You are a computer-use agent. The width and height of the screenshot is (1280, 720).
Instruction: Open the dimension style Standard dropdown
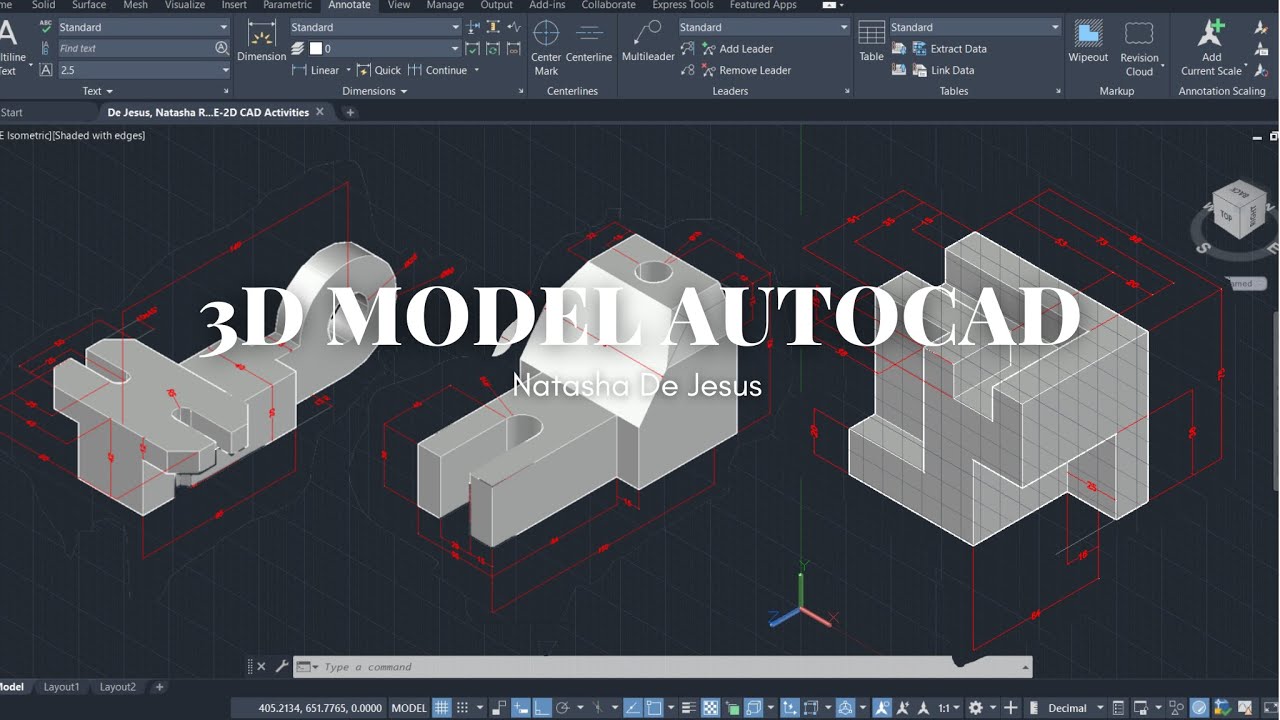(375, 27)
